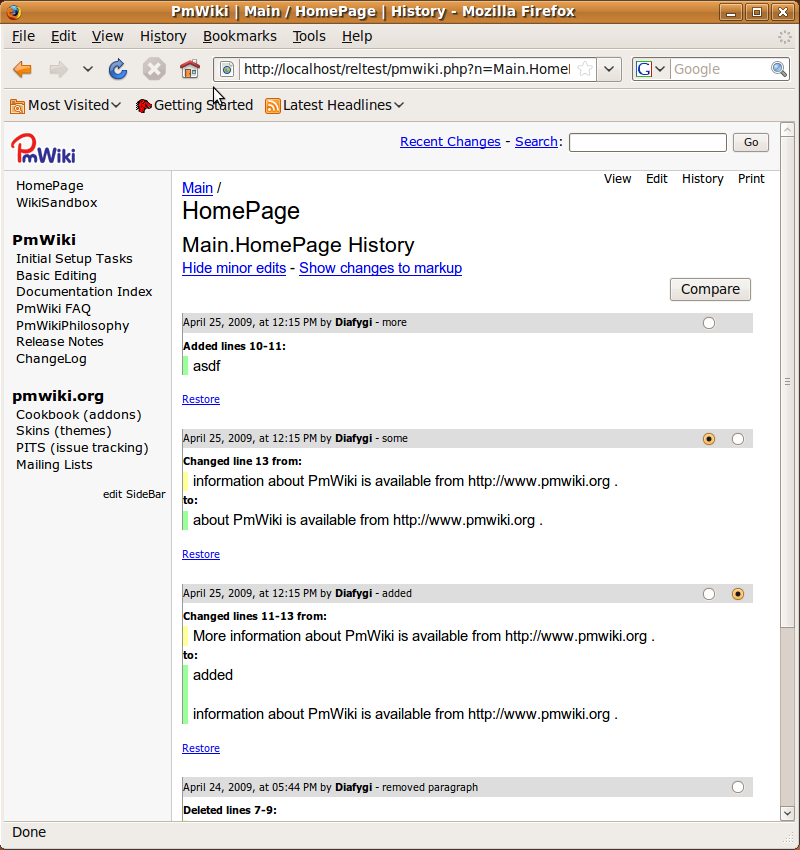Go to the Home page icon

pyautogui.click(x=190, y=69)
